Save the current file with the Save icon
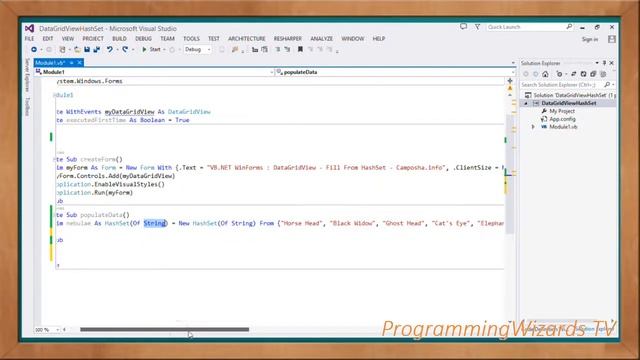640x360 pixels. [87, 49]
